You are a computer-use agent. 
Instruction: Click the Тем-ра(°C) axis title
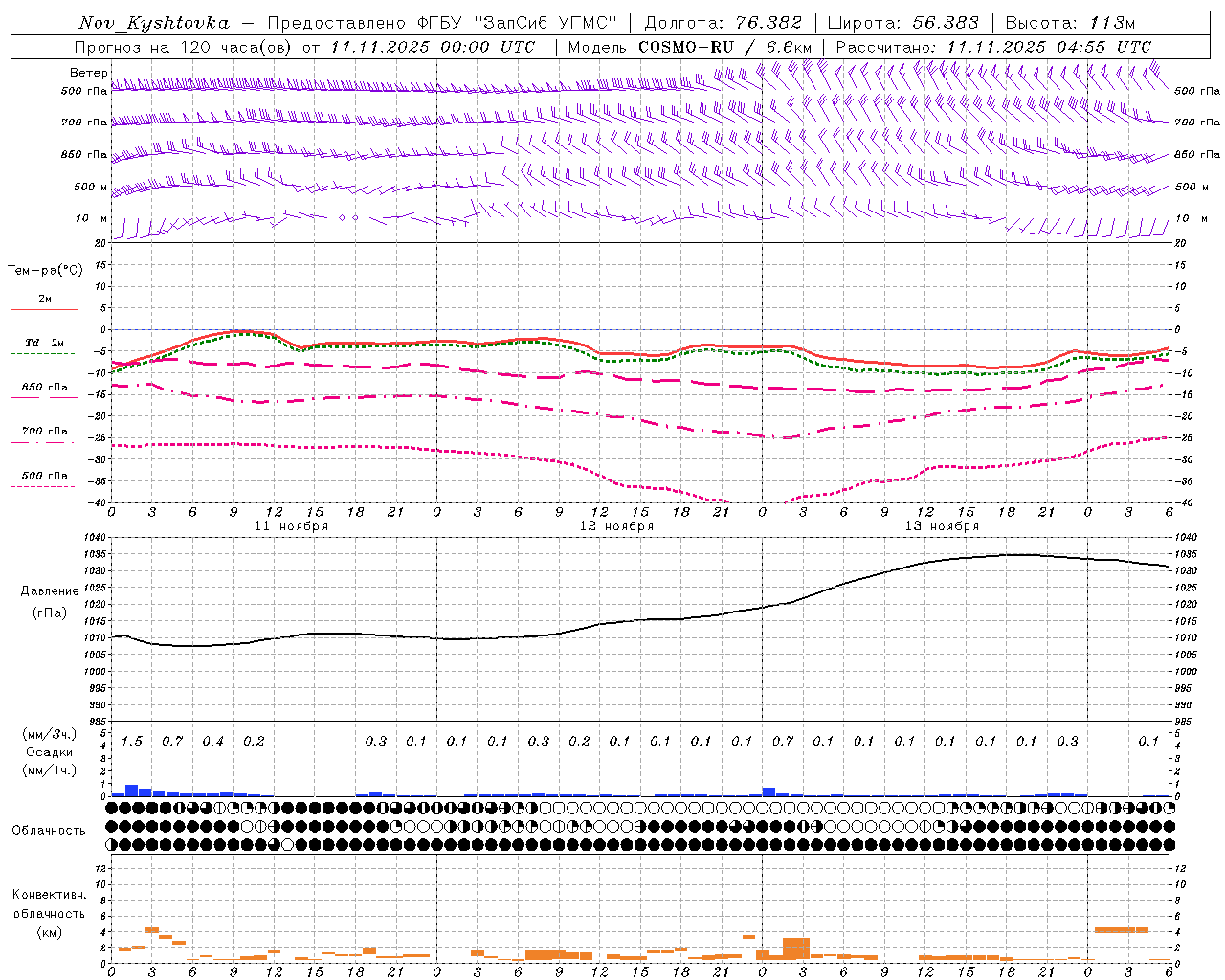point(45,271)
